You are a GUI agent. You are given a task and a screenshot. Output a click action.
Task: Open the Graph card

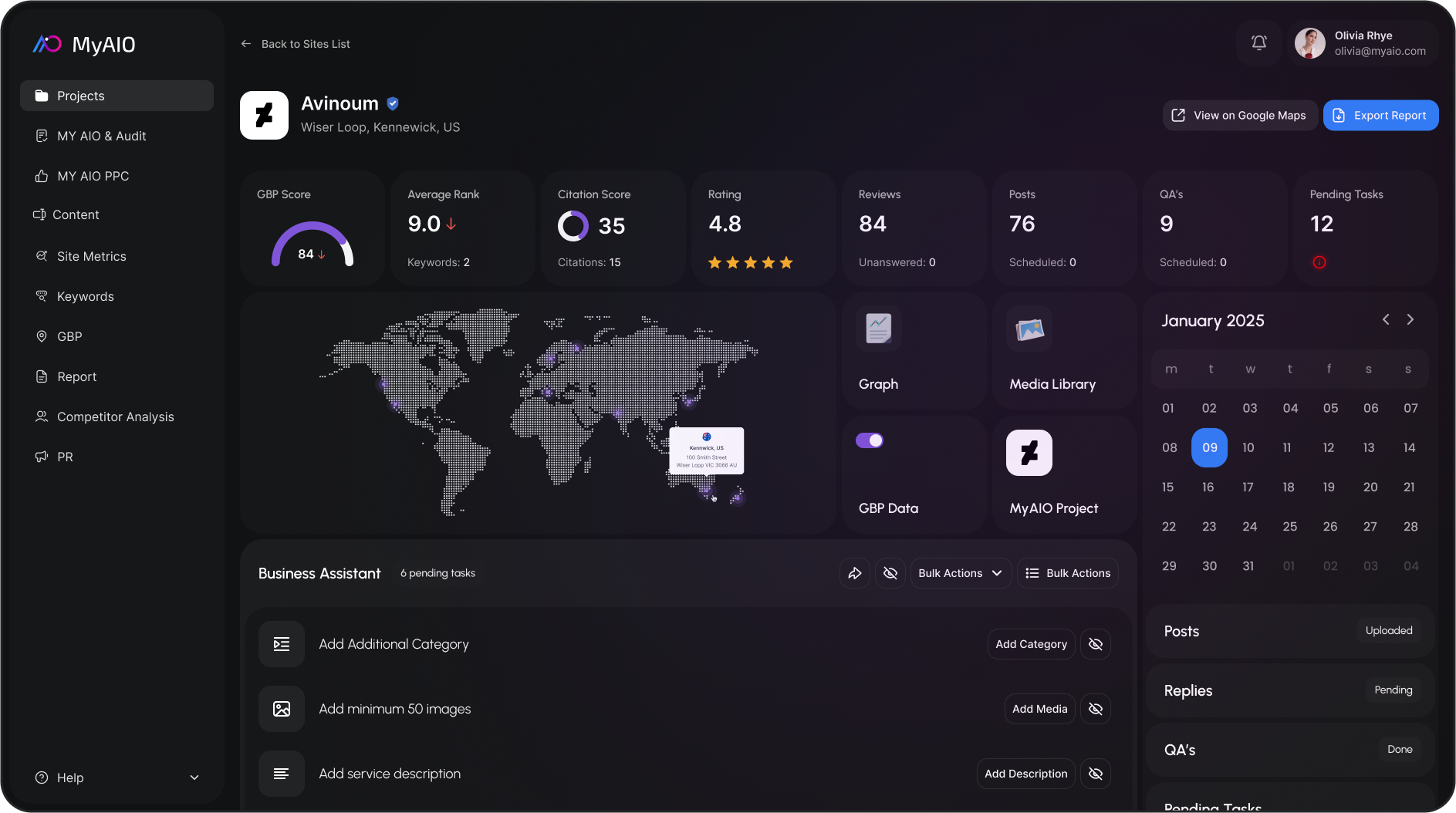tap(914, 351)
